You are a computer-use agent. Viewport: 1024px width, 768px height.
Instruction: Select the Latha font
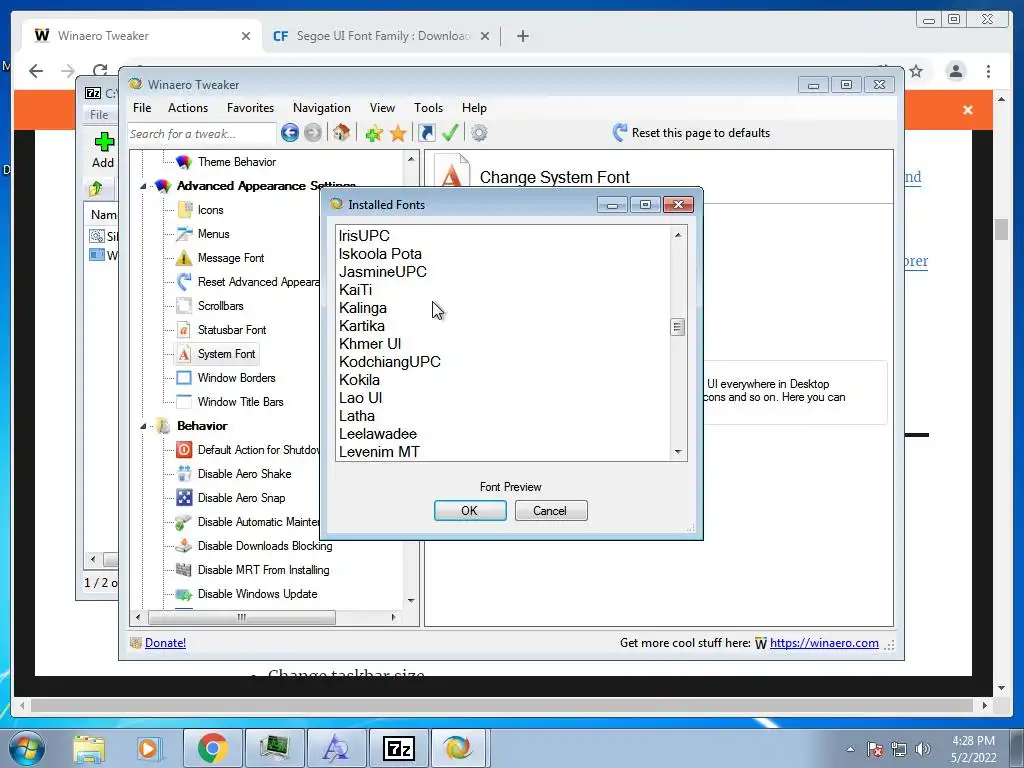503,415
